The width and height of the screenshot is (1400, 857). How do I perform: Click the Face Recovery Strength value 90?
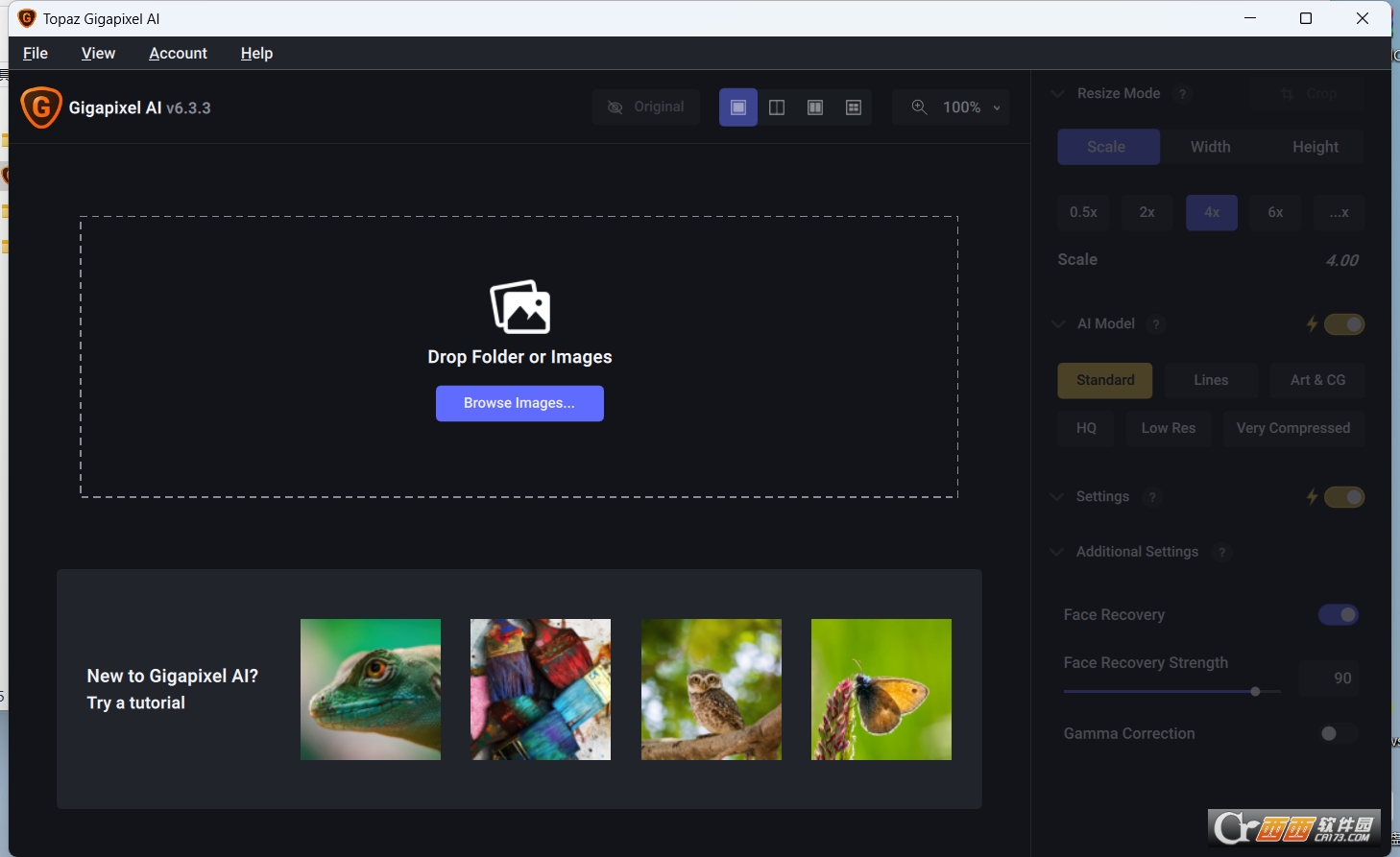1329,678
